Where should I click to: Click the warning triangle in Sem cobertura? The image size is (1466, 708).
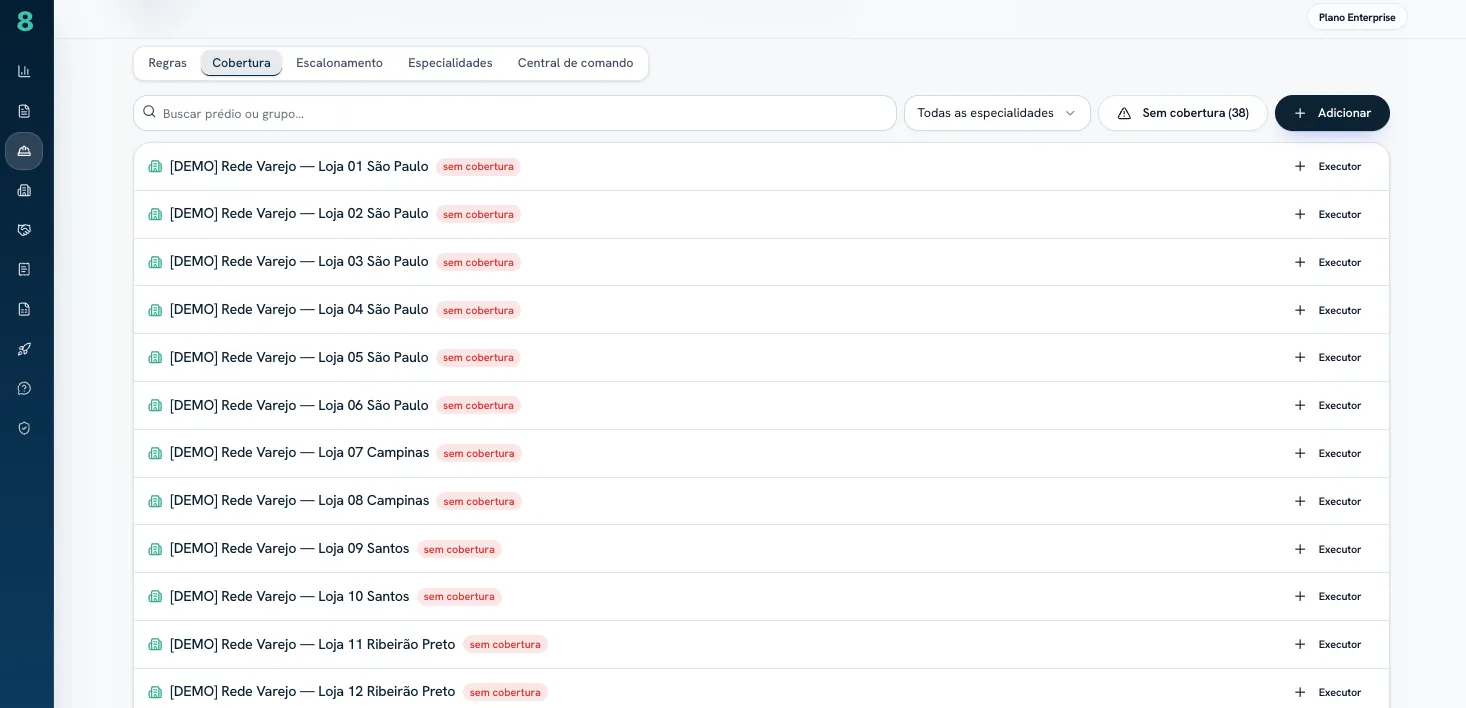pos(1124,113)
